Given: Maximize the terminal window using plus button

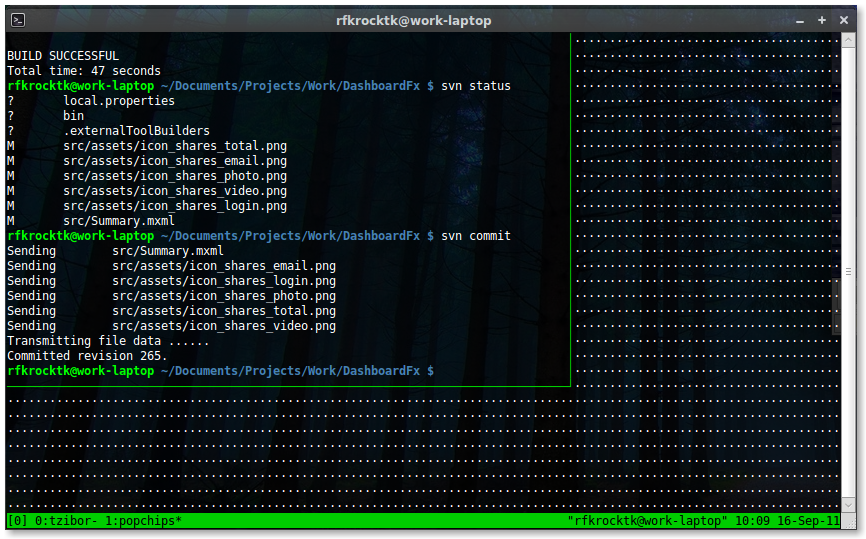Looking at the screenshot, I should (822, 20).
